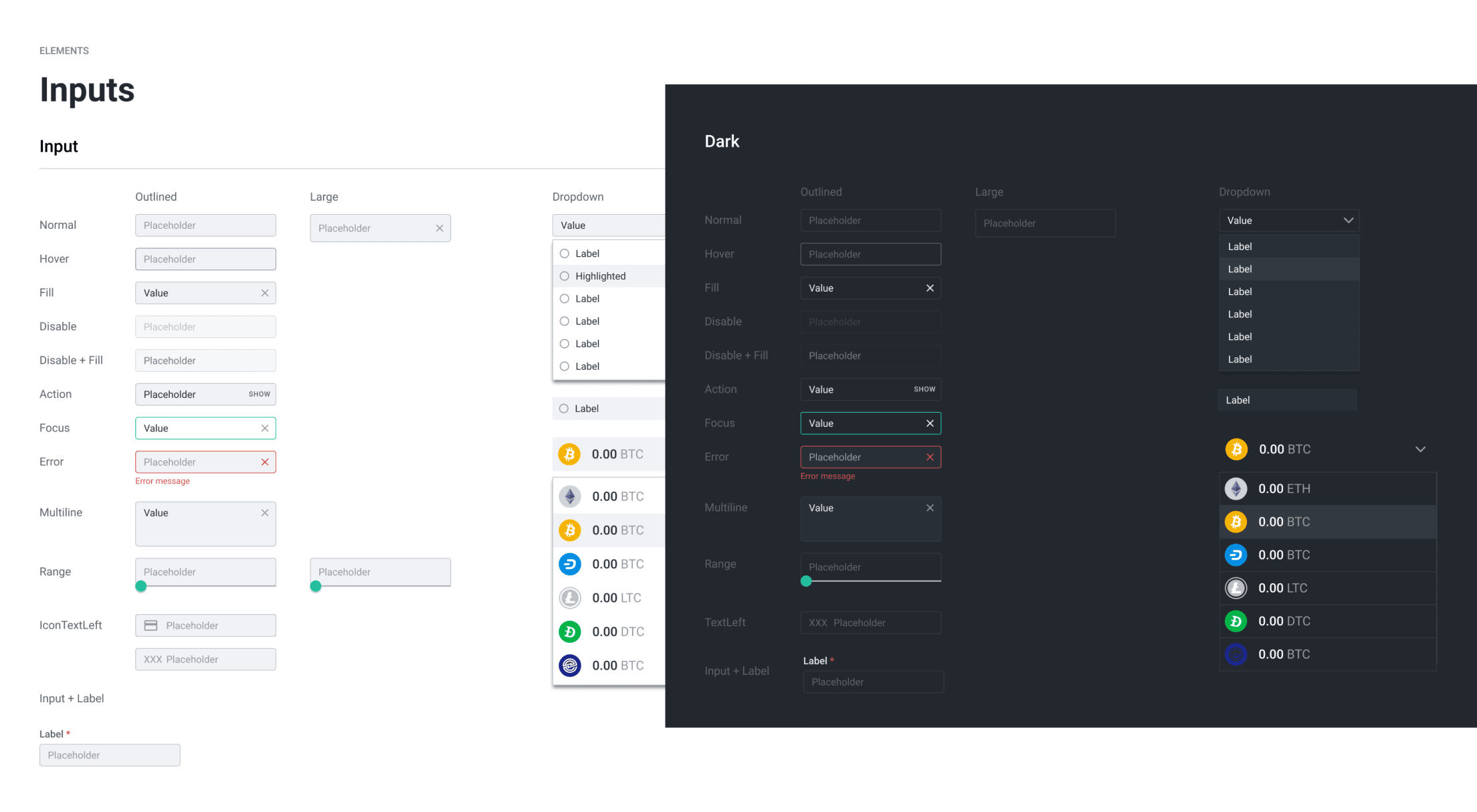Click the Bitcoin BTC dropdown icon

(x=1421, y=449)
